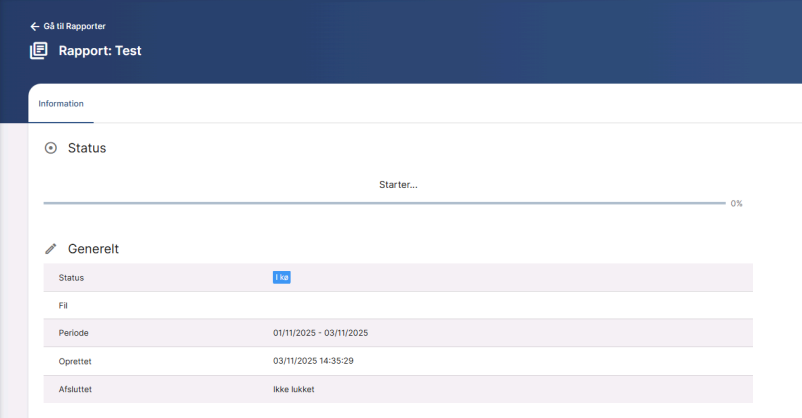Screen dimensions: 802x418
Task: Select the period 01/11/2025 - 03/11/2025 value
Action: [x=326, y=333]
